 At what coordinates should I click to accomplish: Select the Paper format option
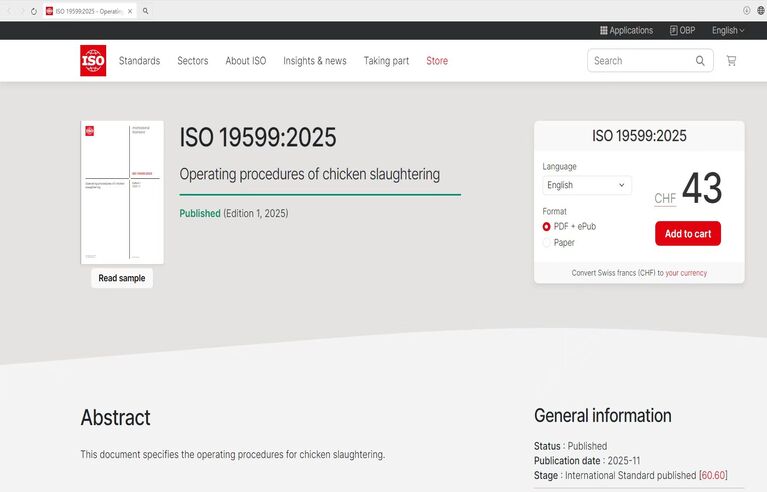click(546, 243)
